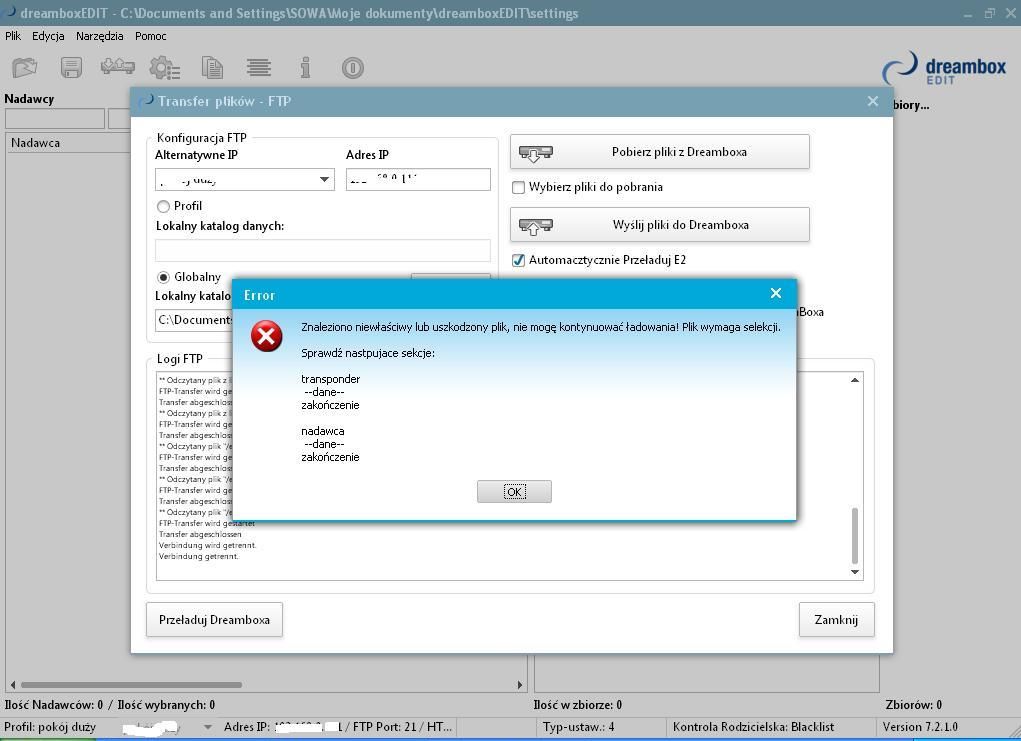This screenshot has width=1021, height=741.
Task: Click the 'Konfiguracja FTP' group label
Action: 202,137
